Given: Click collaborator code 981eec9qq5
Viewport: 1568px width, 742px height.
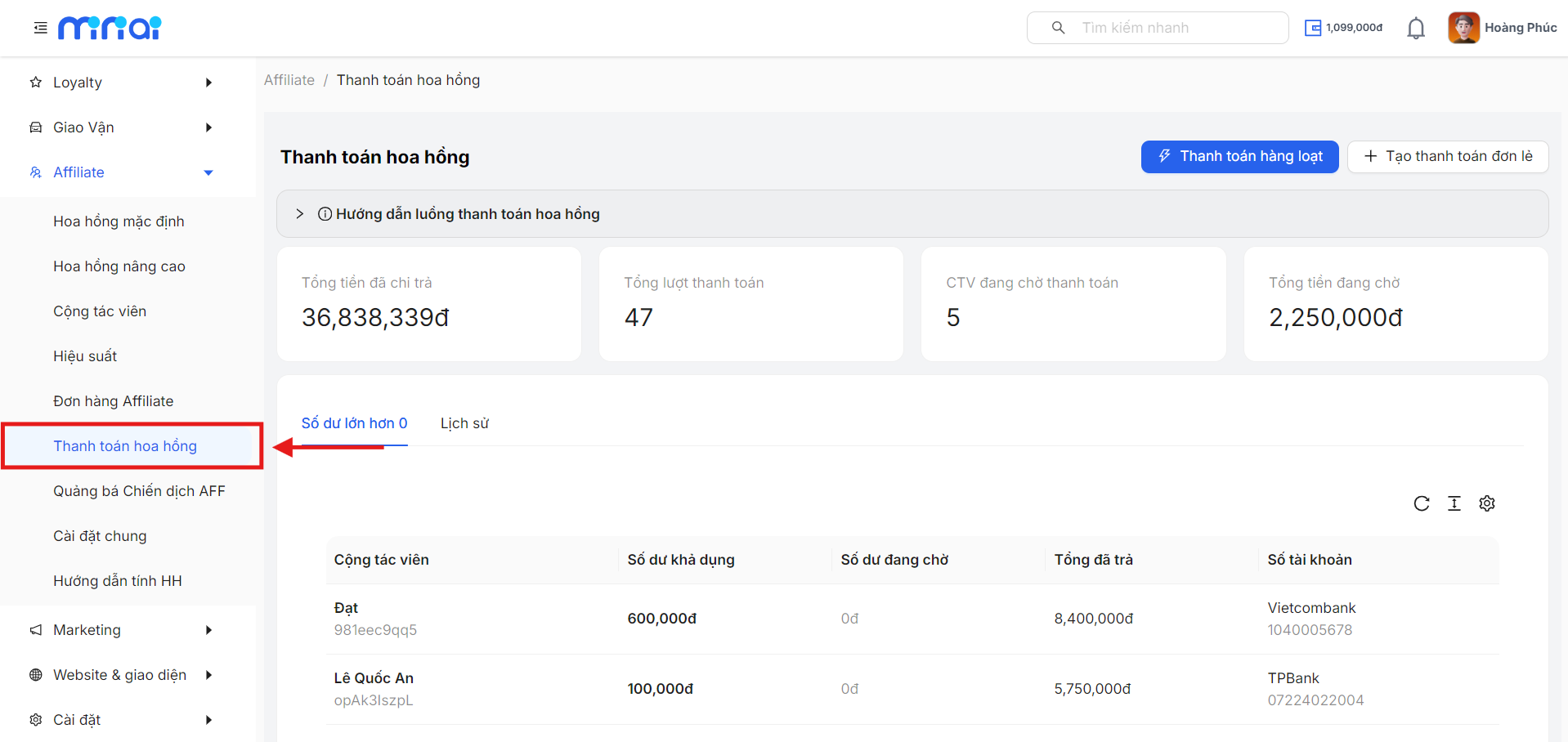Looking at the screenshot, I should [375, 630].
